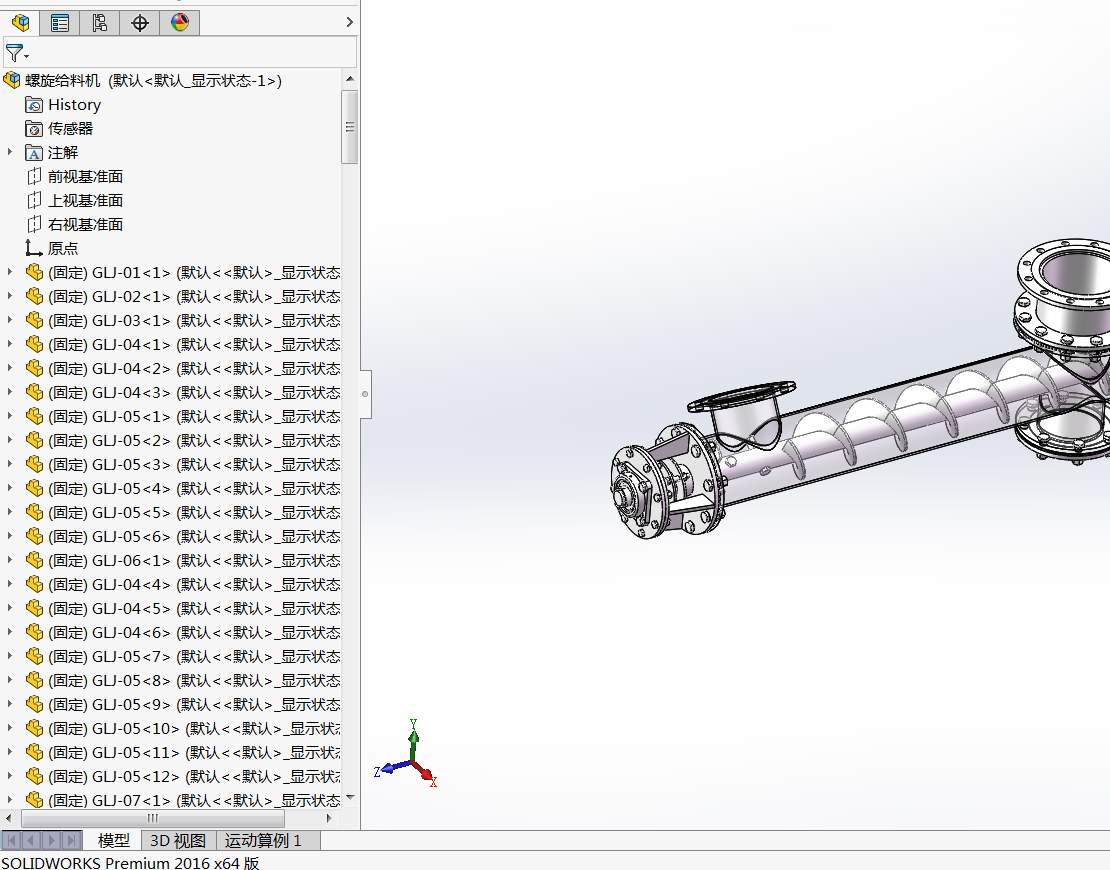Screen dimensions: 1110x870
Task: Expand the GLJ-04<1> component
Action: [x=9, y=344]
